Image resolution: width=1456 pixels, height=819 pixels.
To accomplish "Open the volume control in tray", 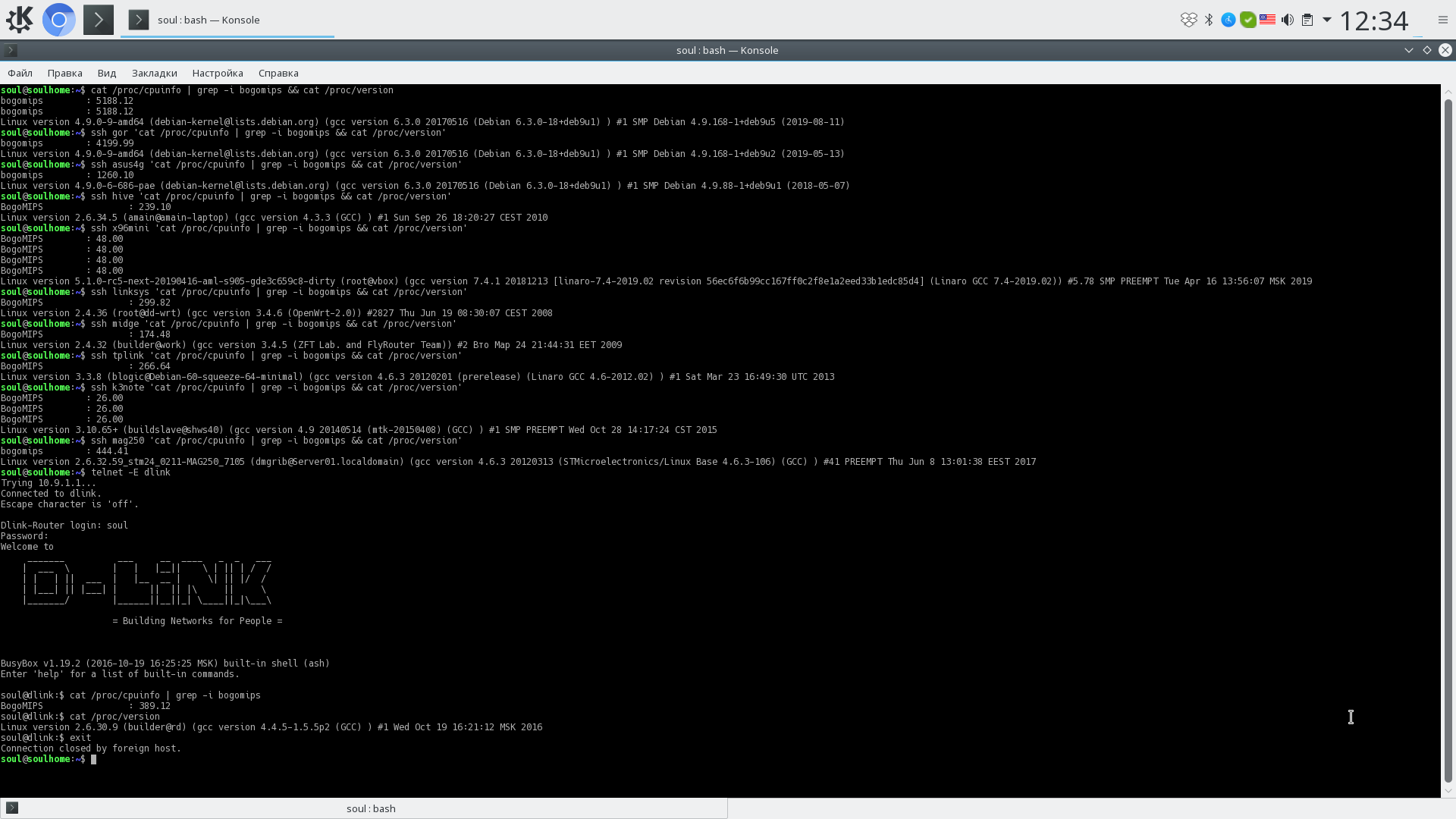I will (x=1287, y=20).
